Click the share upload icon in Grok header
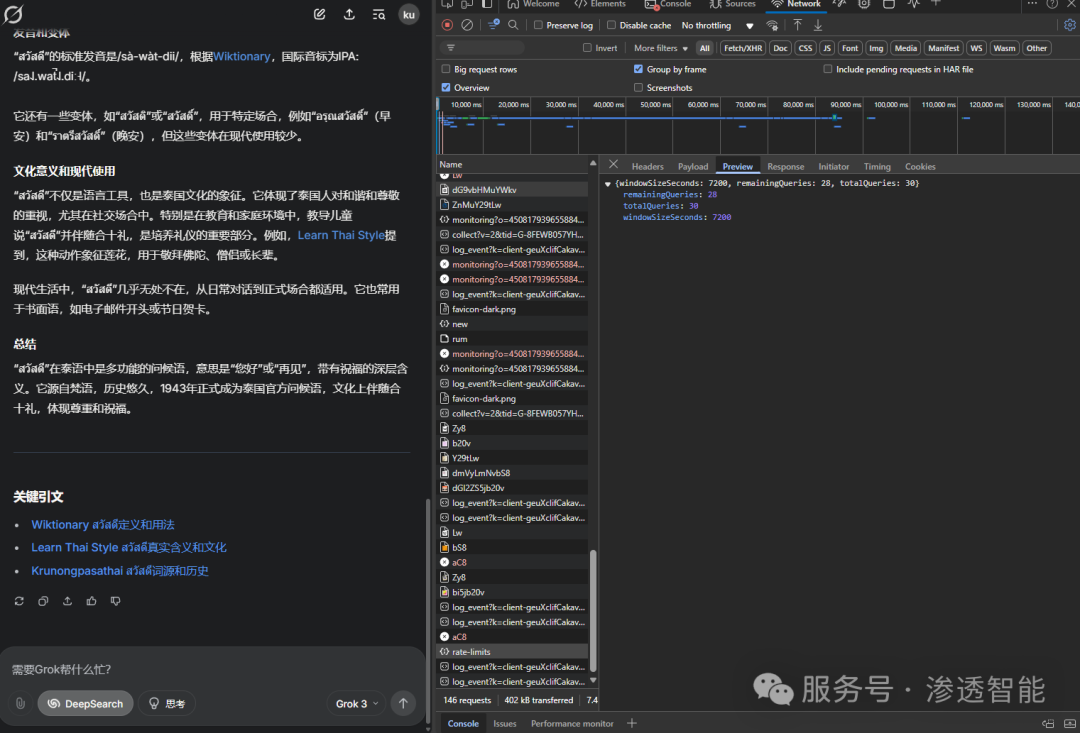Screen dimensions: 1080x733 pos(349,14)
